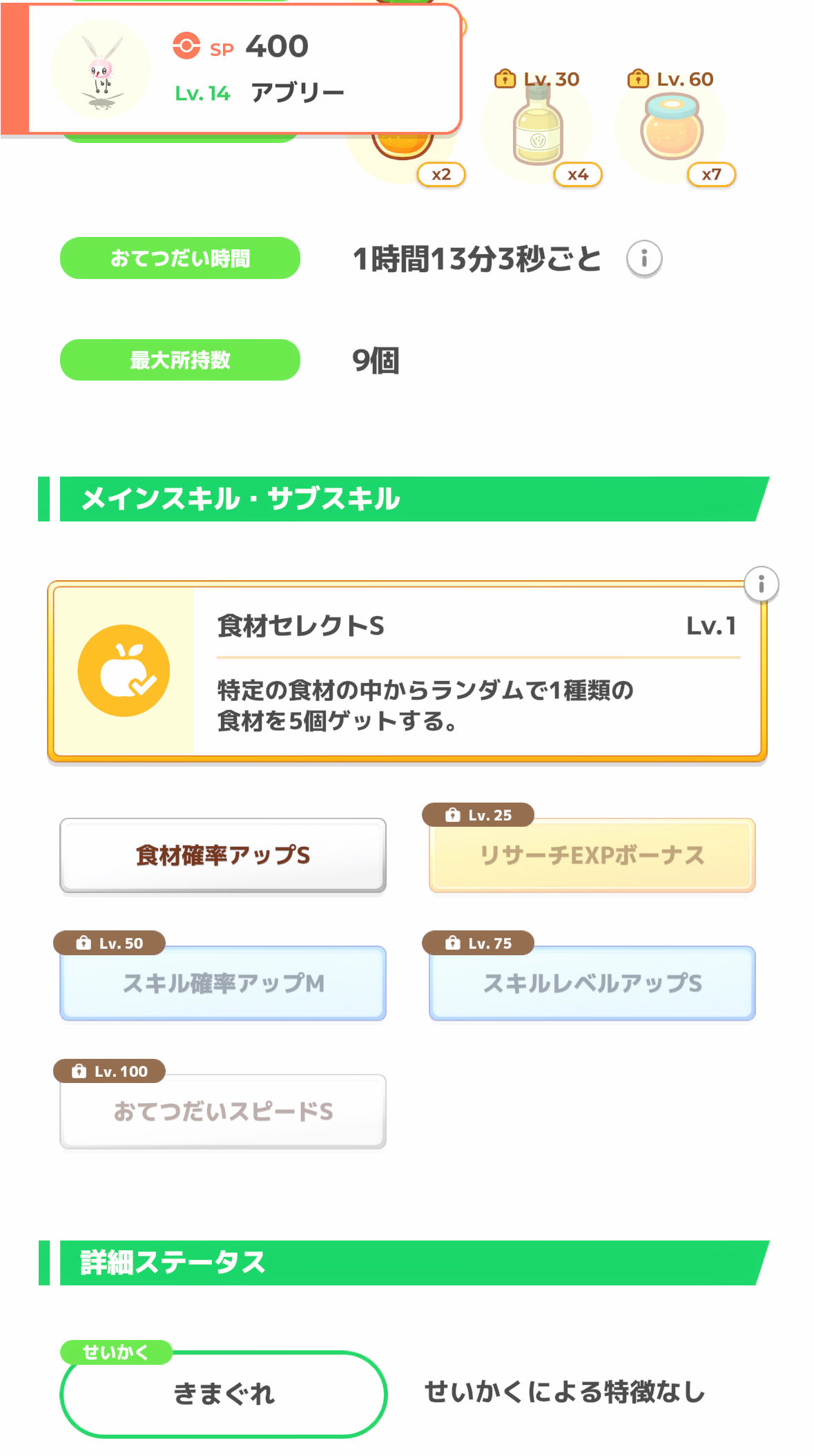This screenshot has width=814, height=1456.
Task: Tap the アブリー Pokémon portrait
Action: 101,69
